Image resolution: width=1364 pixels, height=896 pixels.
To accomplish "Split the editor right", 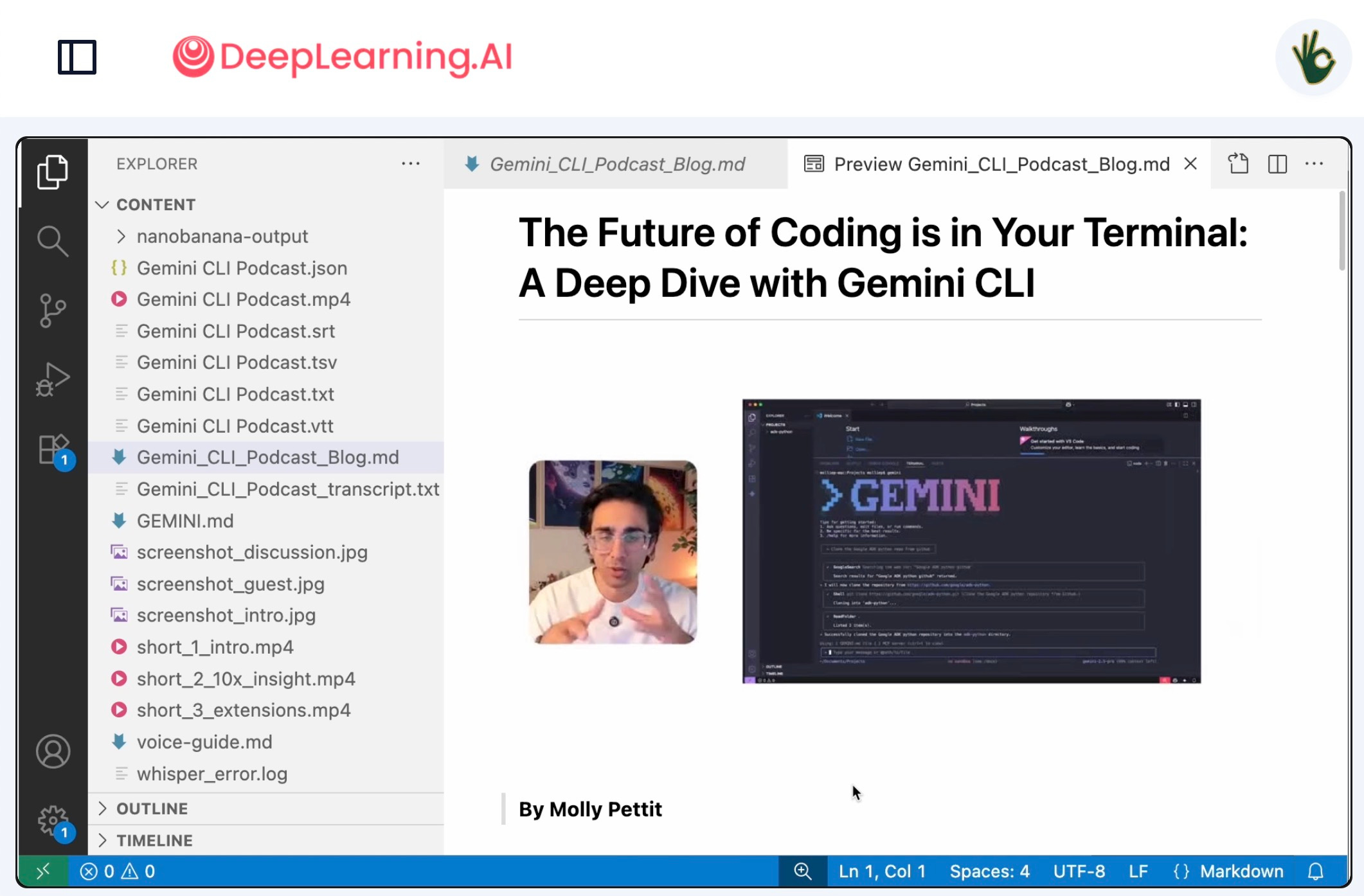I will (x=1277, y=164).
